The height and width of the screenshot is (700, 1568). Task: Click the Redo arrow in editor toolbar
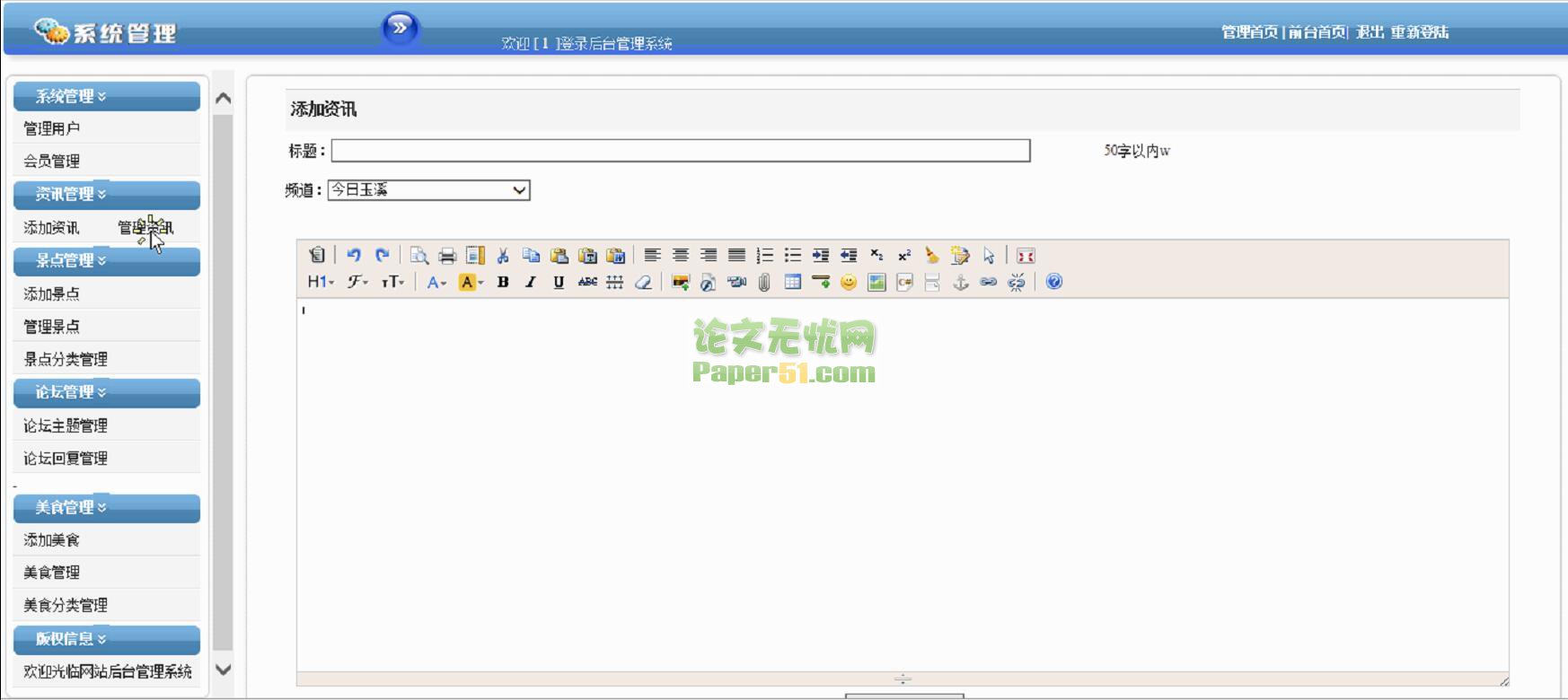pyautogui.click(x=382, y=255)
